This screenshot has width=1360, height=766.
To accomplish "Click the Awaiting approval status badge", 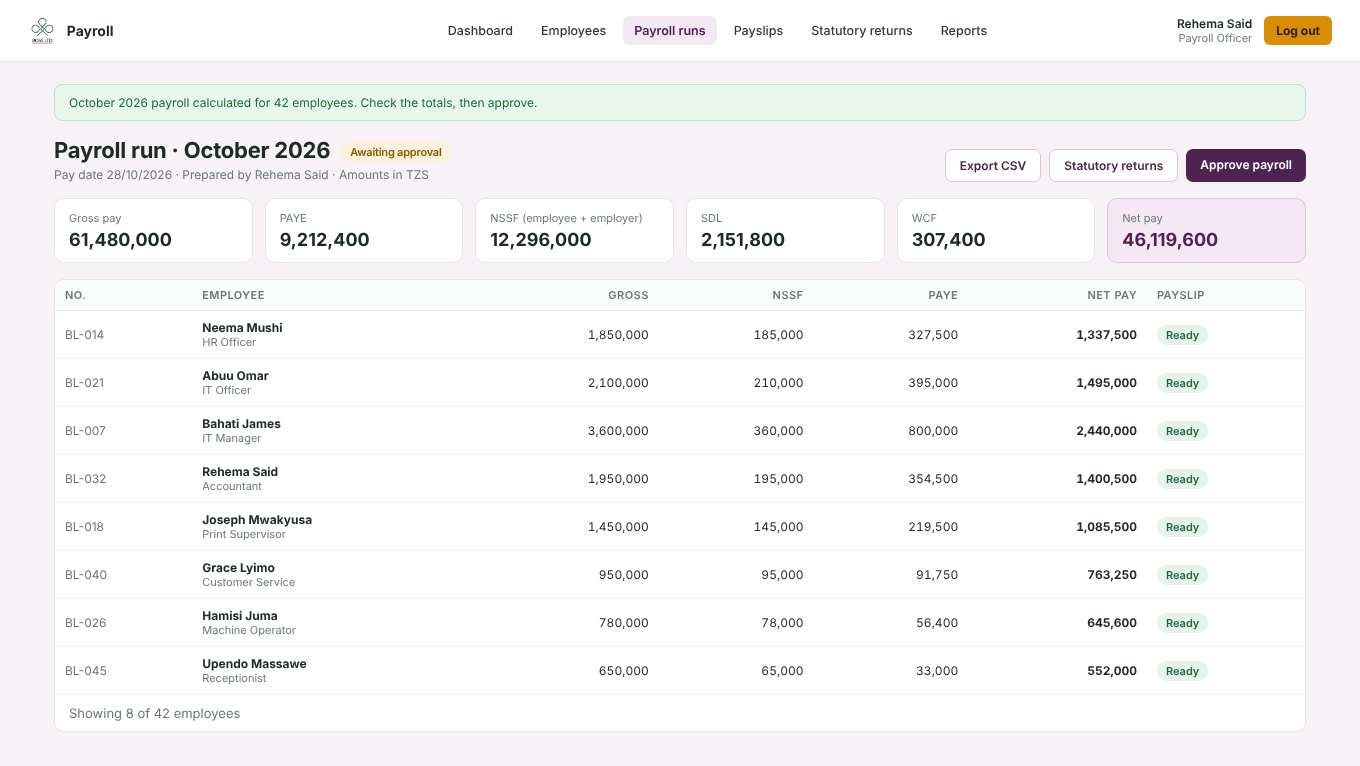I will [396, 152].
